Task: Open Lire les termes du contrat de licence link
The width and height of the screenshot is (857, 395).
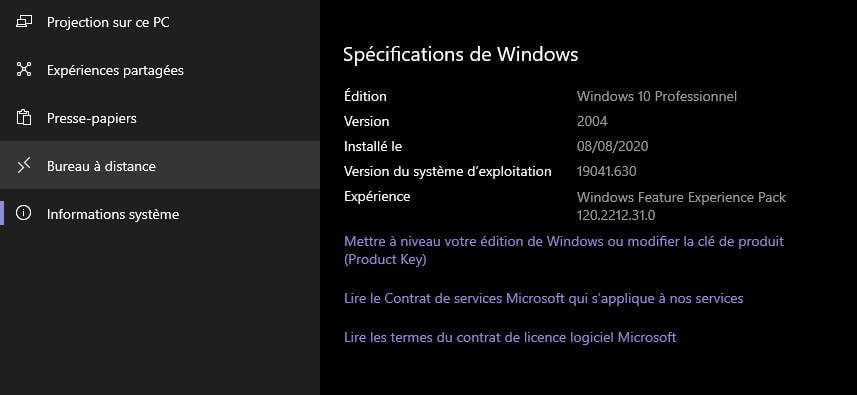Action: (x=510, y=337)
